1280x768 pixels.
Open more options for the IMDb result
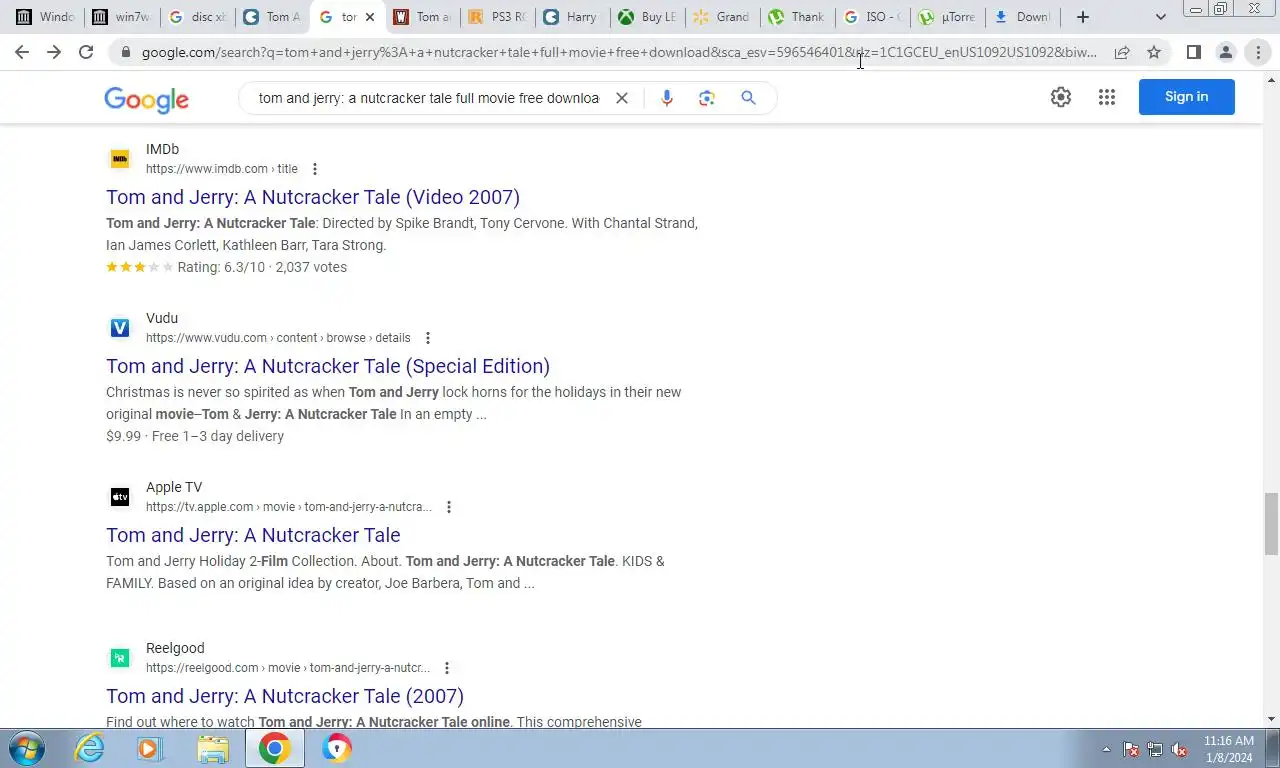point(315,169)
